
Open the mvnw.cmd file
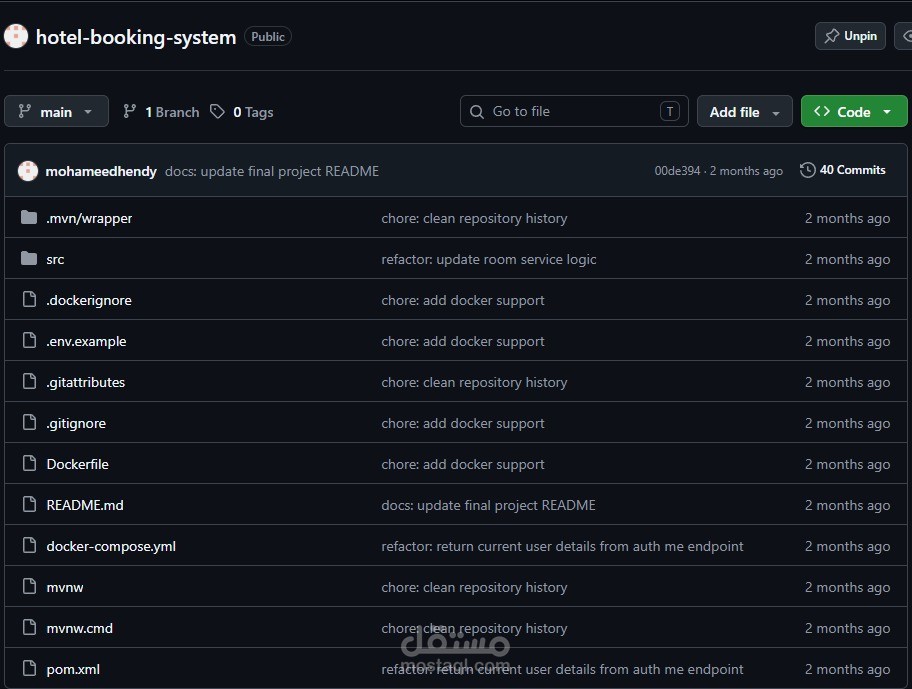click(80, 628)
